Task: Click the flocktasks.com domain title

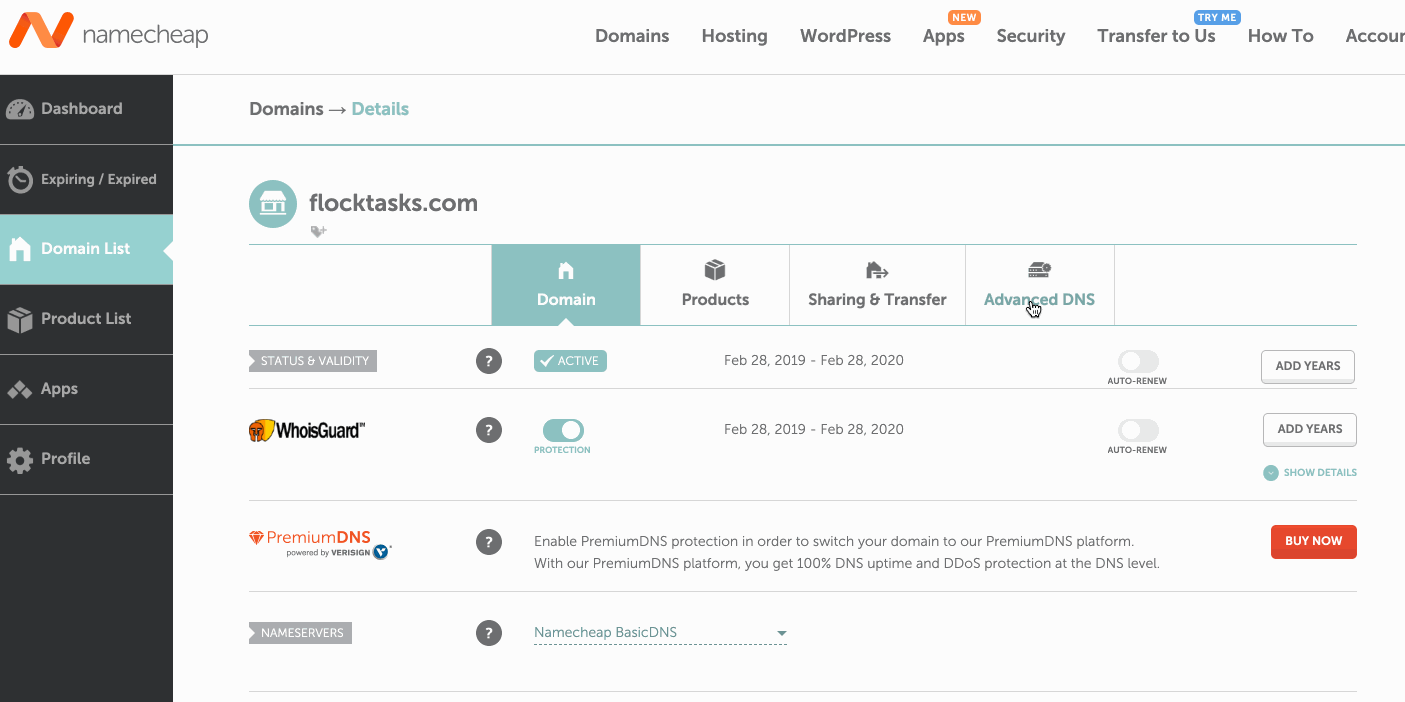Action: [393, 203]
